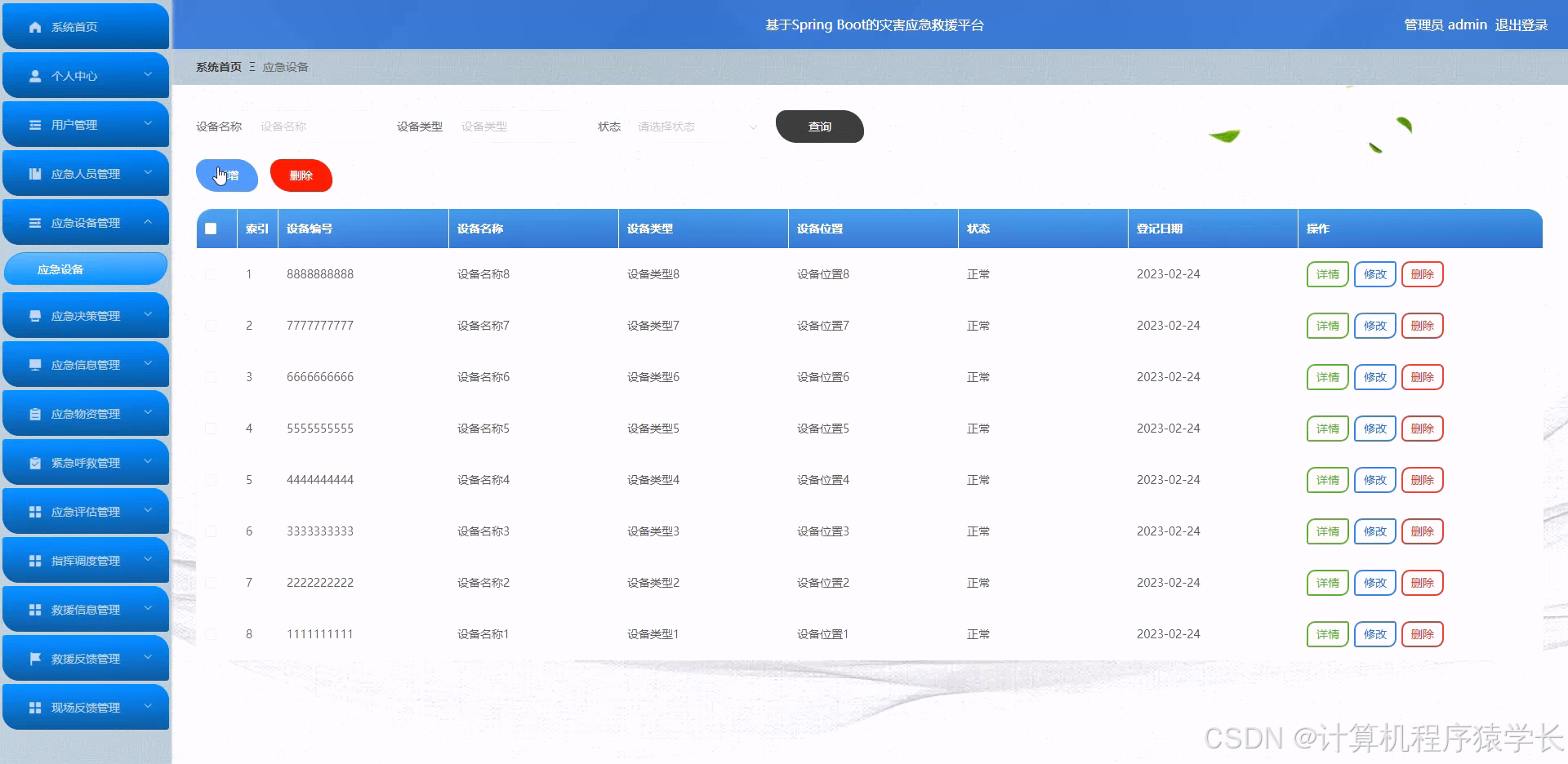Click the grid icon beside 指挥调度管理

tap(35, 561)
